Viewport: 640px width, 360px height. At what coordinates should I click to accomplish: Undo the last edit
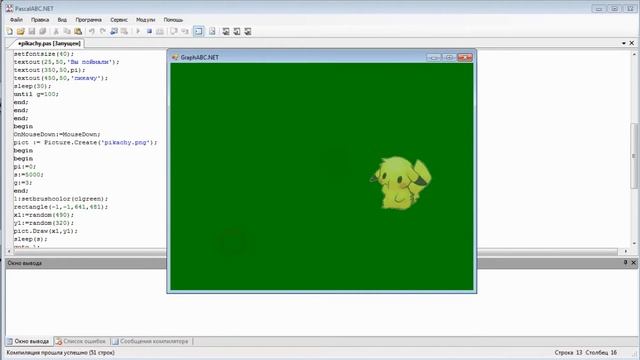[92, 31]
